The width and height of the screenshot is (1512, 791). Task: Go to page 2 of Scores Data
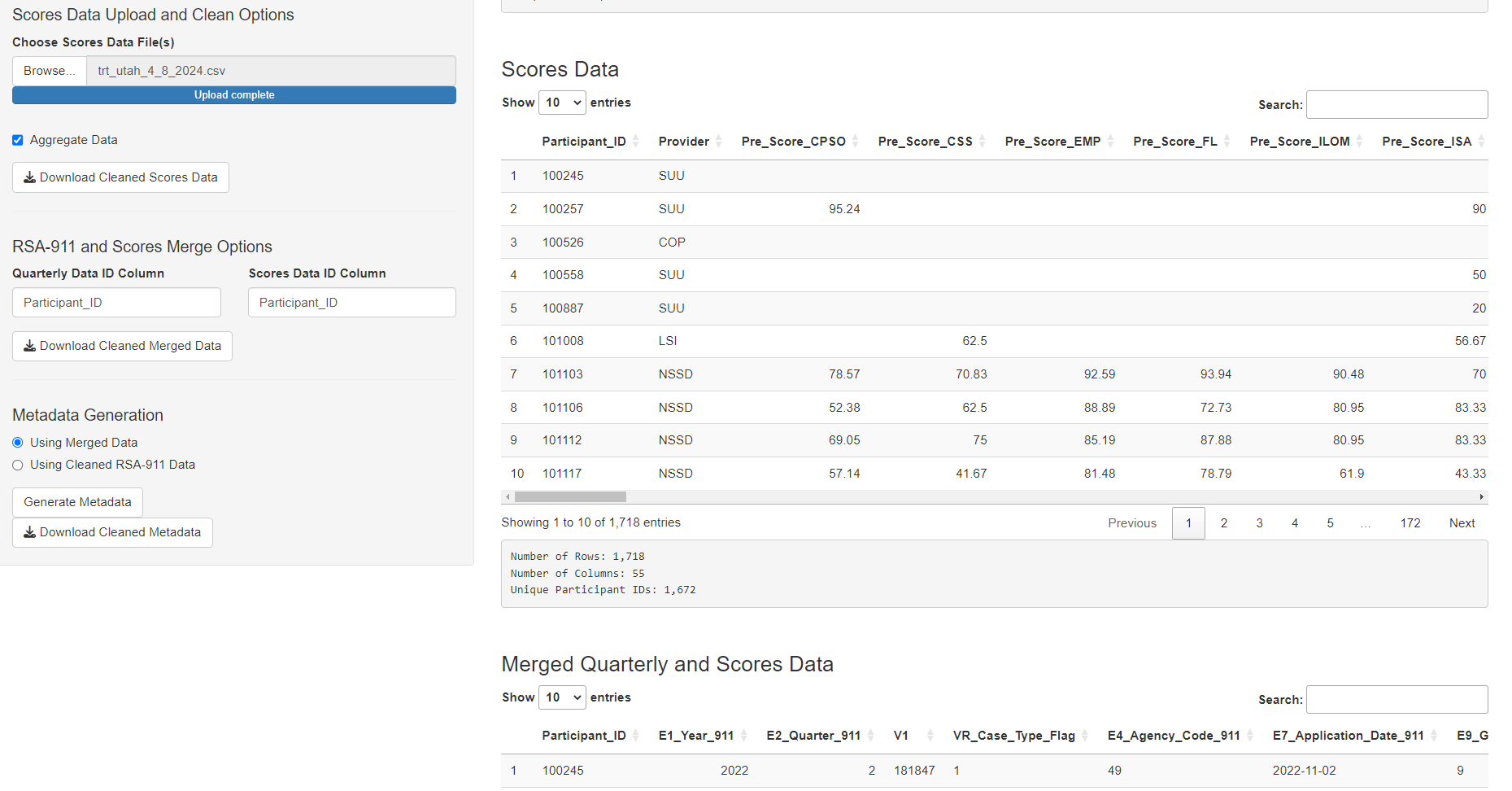click(x=1223, y=523)
